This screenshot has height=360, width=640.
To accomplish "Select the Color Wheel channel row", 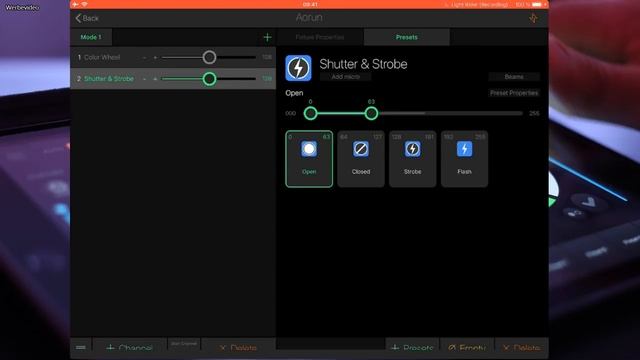I will coord(173,58).
